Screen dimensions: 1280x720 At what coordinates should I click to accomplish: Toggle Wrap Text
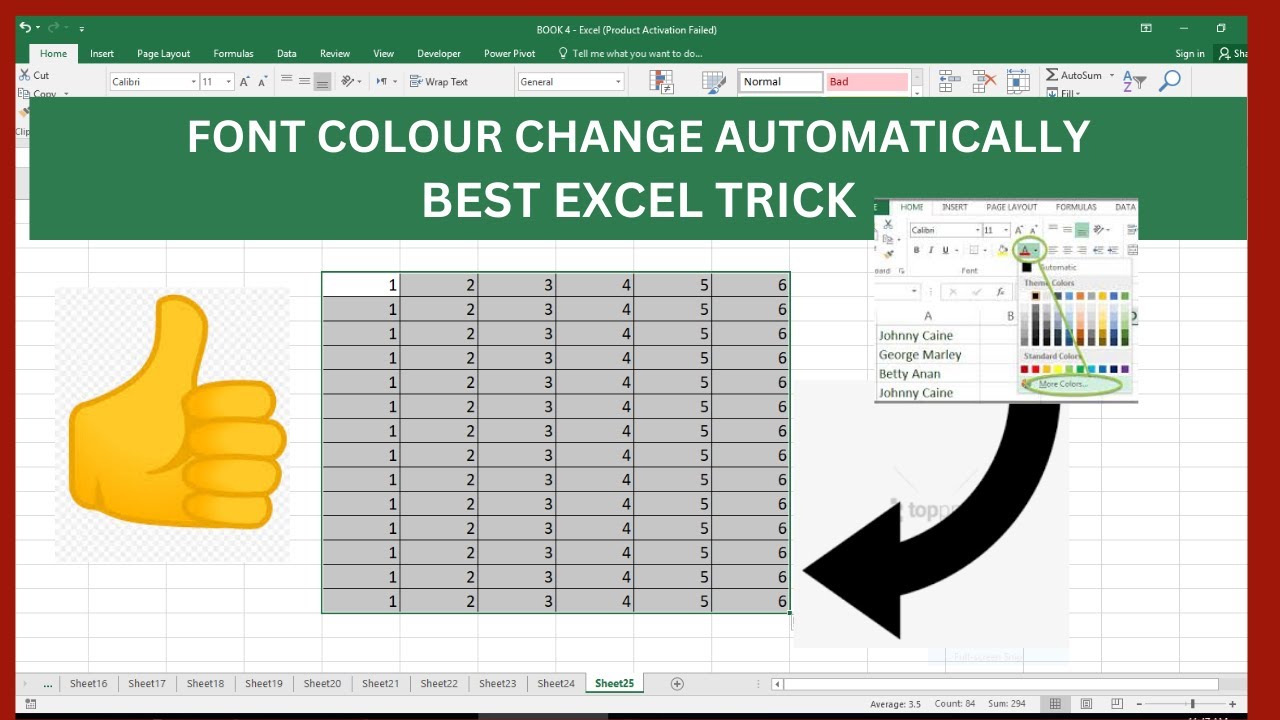(438, 82)
